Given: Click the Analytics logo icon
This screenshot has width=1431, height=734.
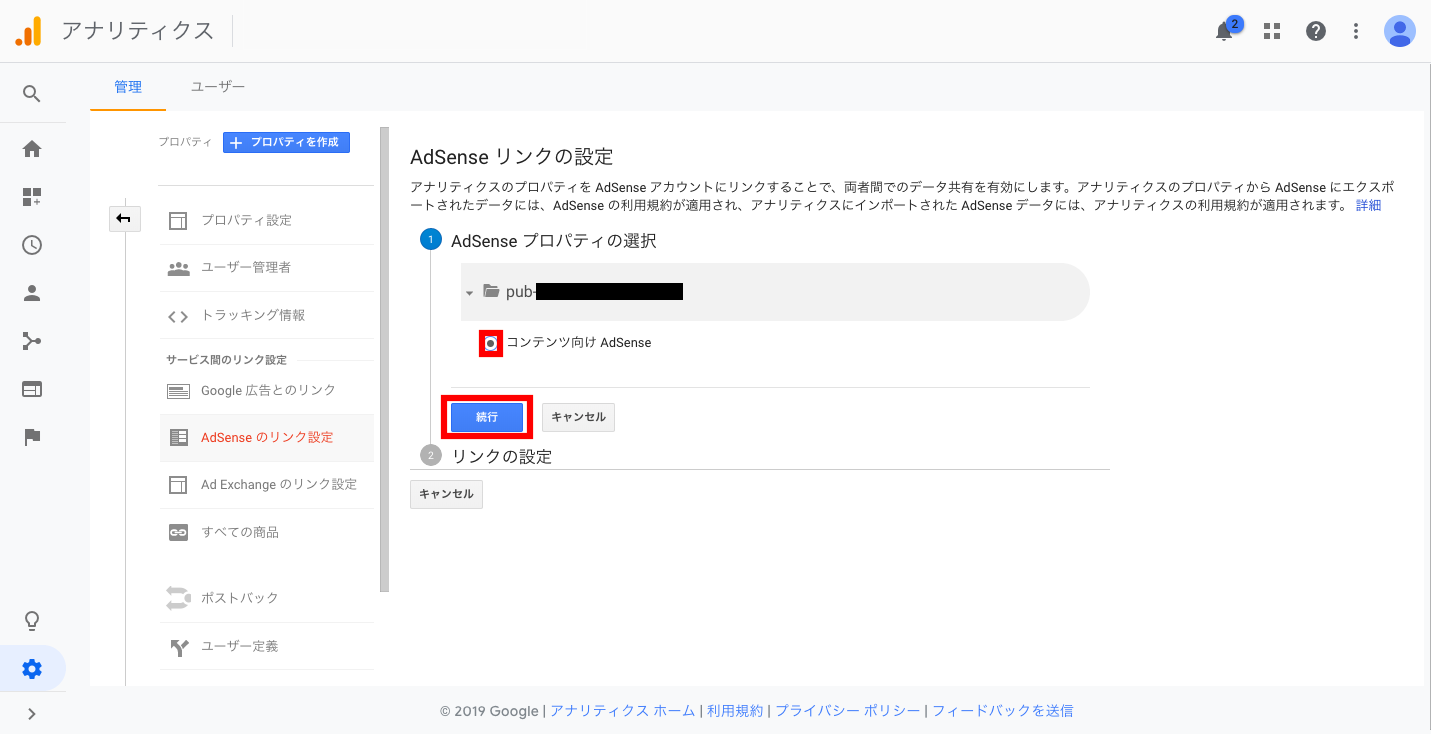Looking at the screenshot, I should tap(28, 31).
